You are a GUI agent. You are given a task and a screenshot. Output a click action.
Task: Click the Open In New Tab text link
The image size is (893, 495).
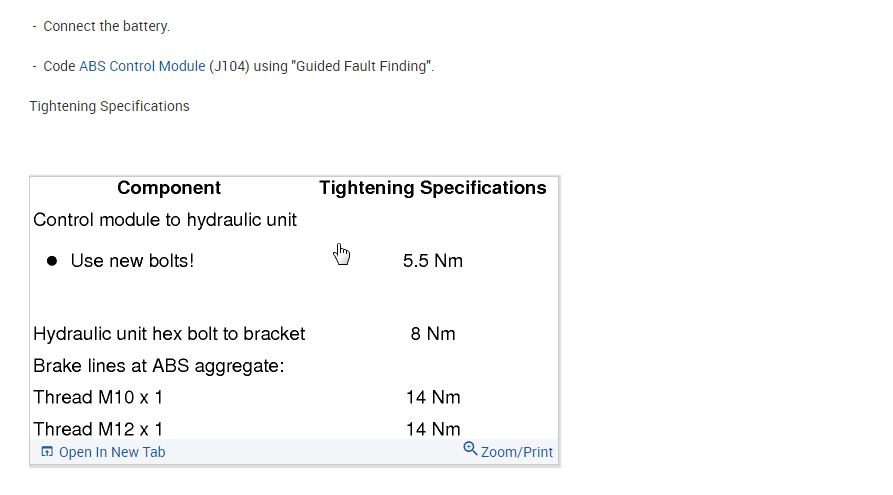tap(112, 452)
